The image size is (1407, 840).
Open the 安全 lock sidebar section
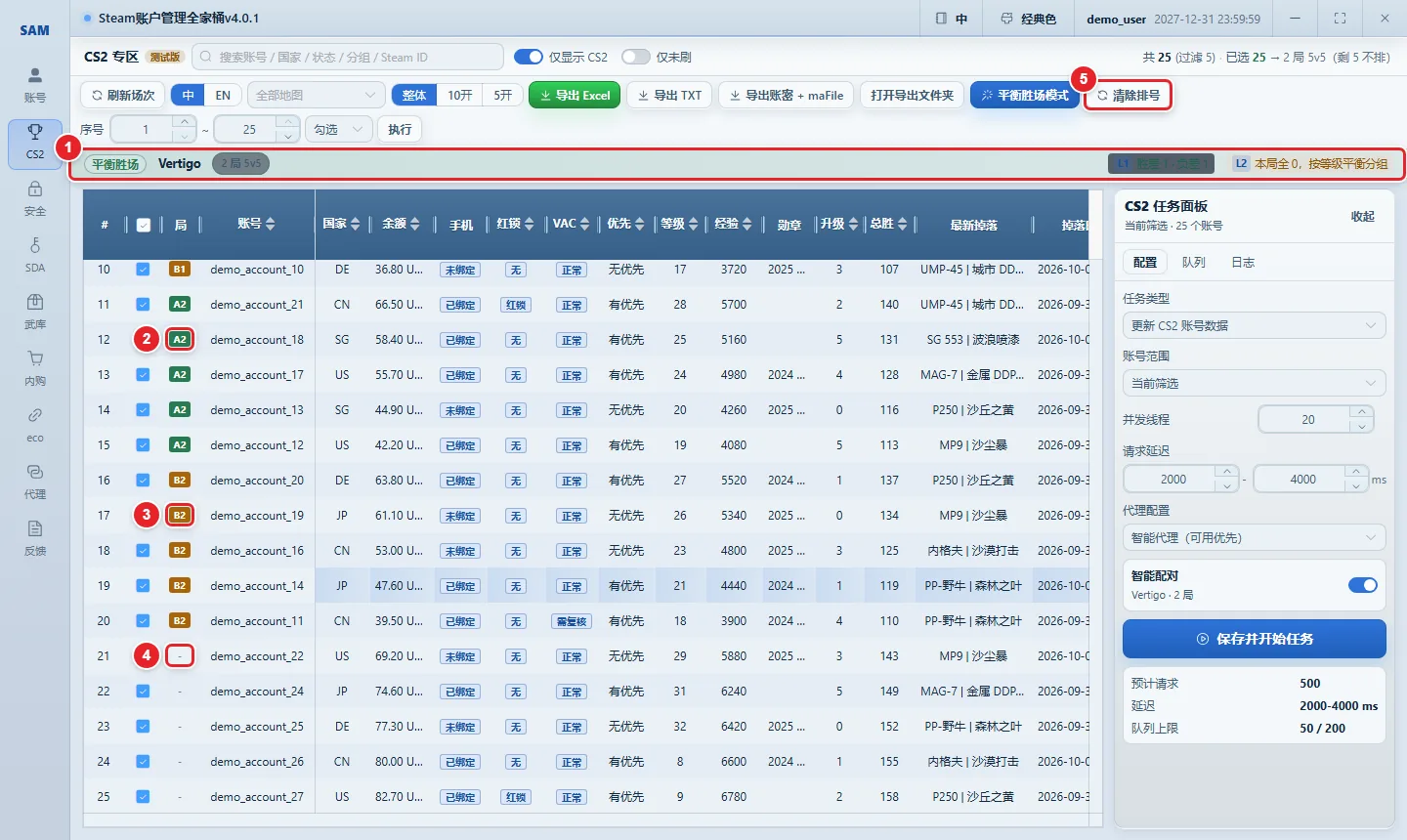35,198
